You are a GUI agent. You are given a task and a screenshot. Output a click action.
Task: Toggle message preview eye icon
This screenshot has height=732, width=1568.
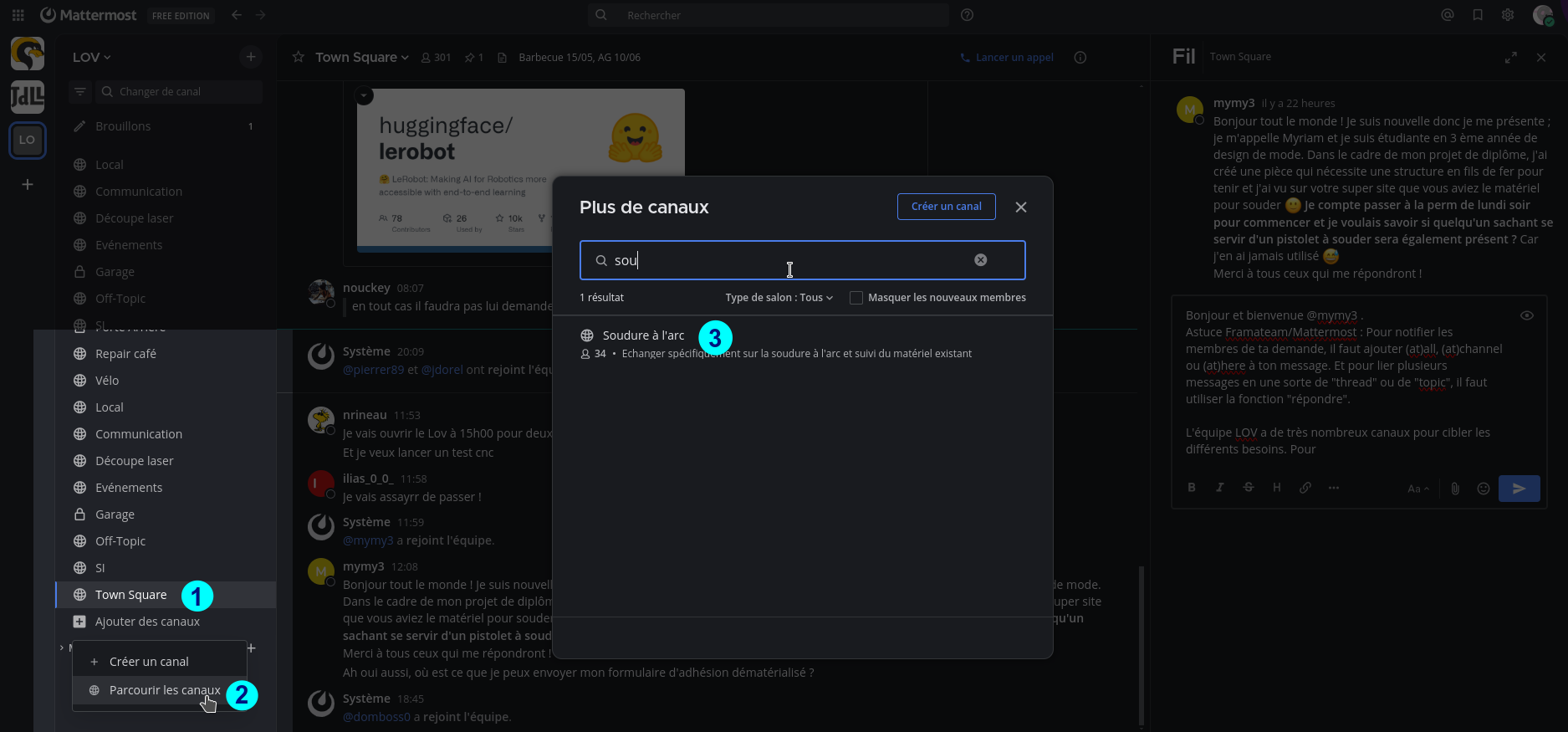(x=1526, y=315)
